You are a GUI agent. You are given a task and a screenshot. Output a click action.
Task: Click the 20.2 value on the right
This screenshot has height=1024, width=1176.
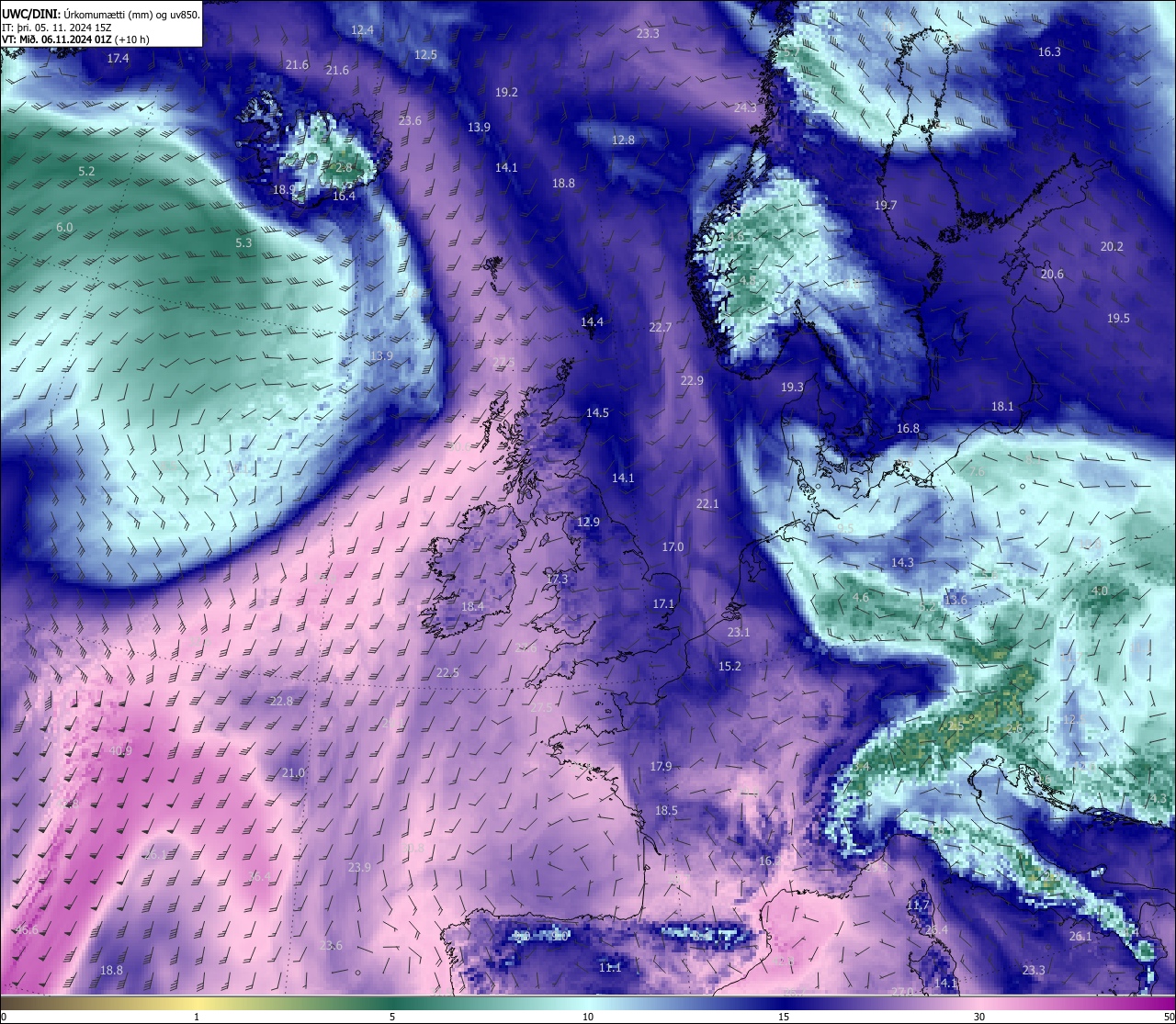[1112, 246]
